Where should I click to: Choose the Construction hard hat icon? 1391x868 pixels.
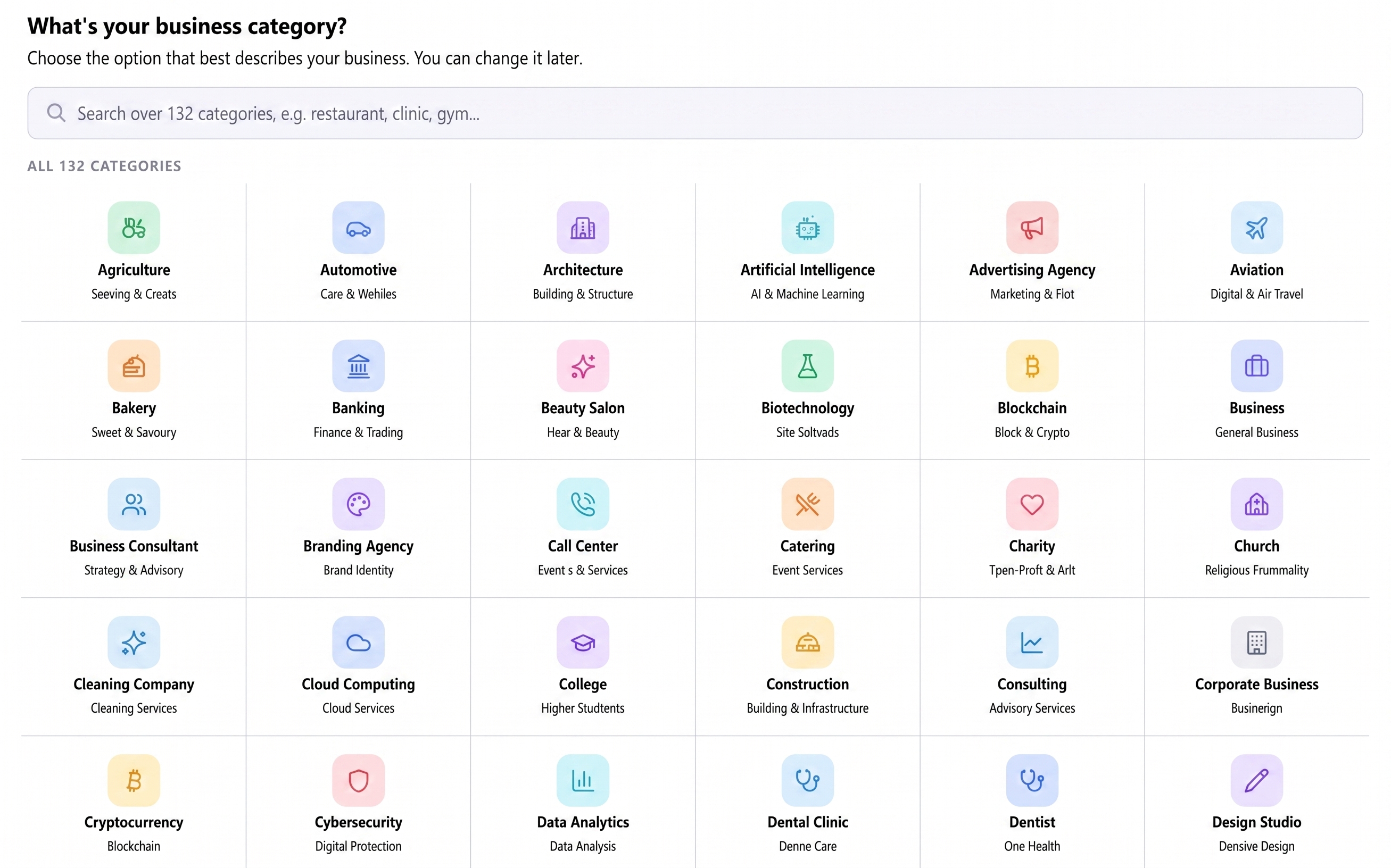coord(807,642)
